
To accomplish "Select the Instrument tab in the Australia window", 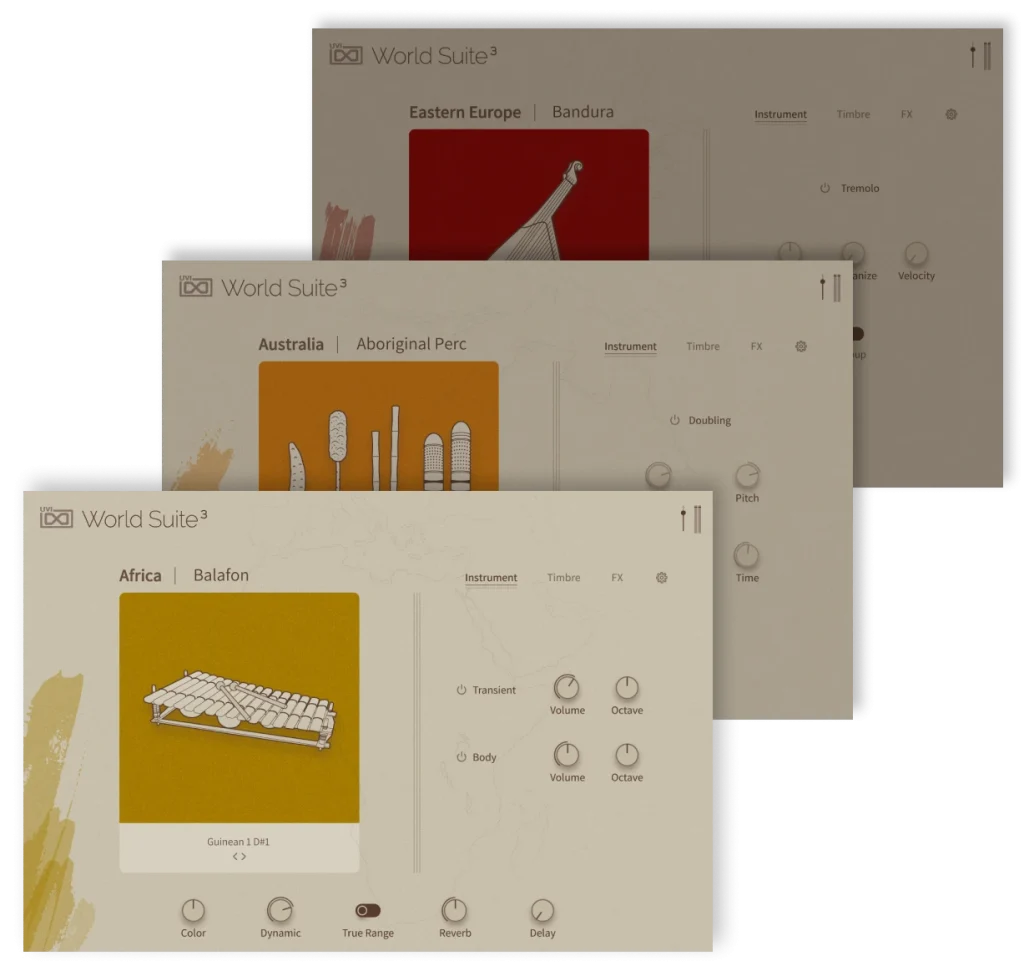I will (630, 347).
